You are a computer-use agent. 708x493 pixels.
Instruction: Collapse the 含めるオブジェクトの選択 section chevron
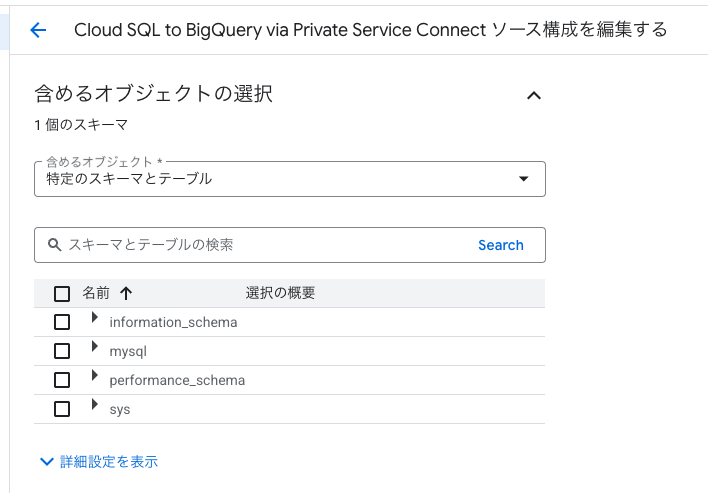(x=534, y=95)
